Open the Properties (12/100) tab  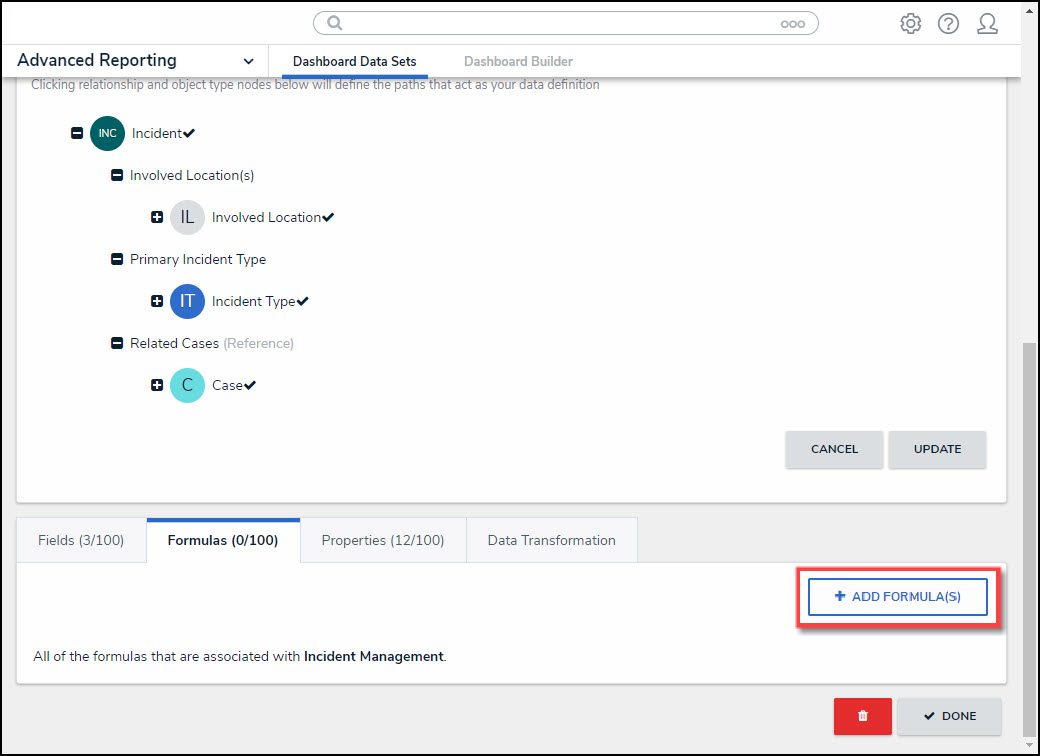point(383,540)
